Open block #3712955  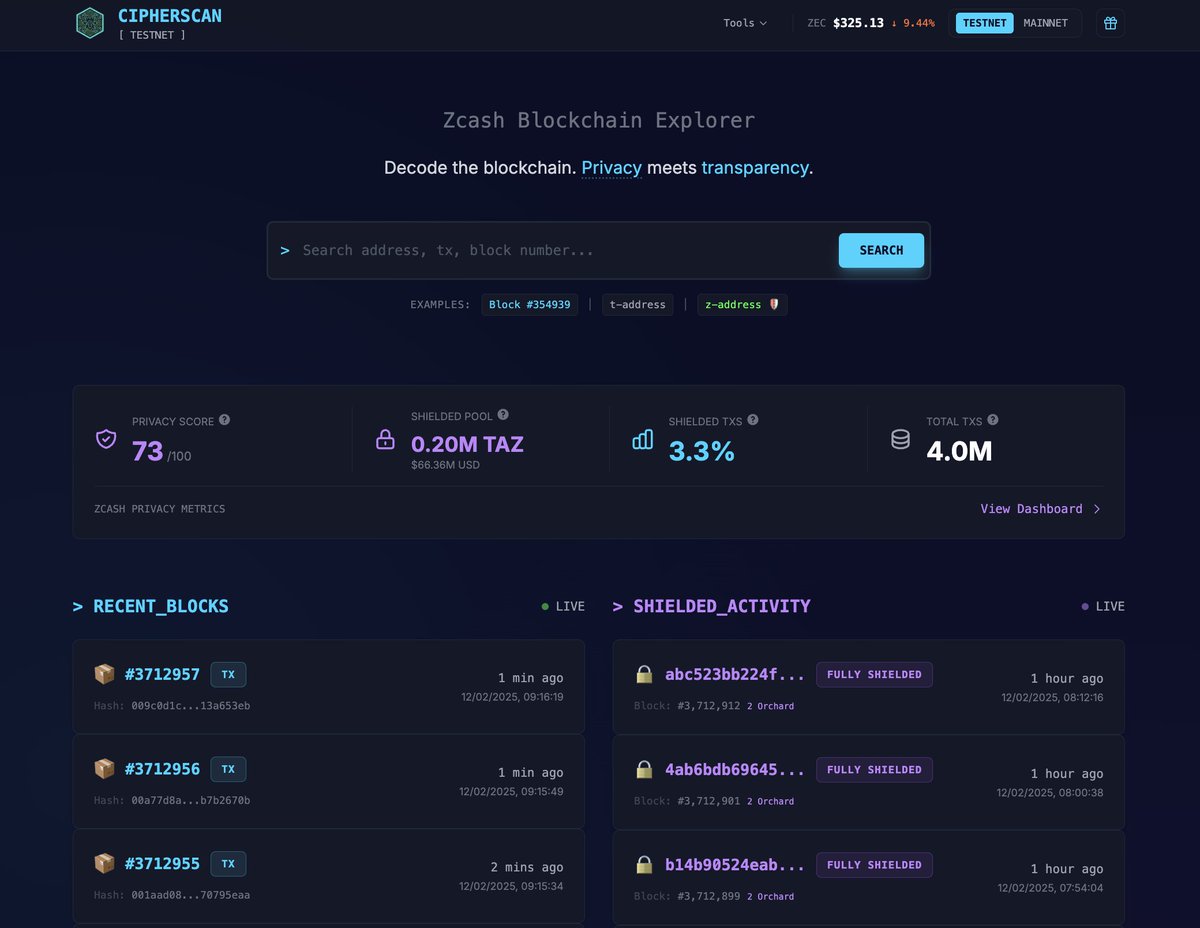coord(162,864)
